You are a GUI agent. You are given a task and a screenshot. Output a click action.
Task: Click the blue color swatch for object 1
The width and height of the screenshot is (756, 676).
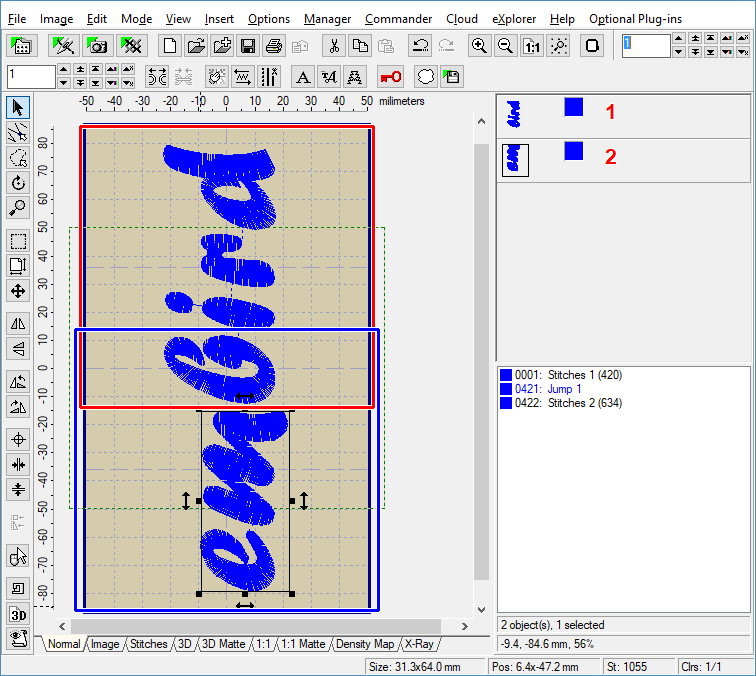(x=573, y=107)
